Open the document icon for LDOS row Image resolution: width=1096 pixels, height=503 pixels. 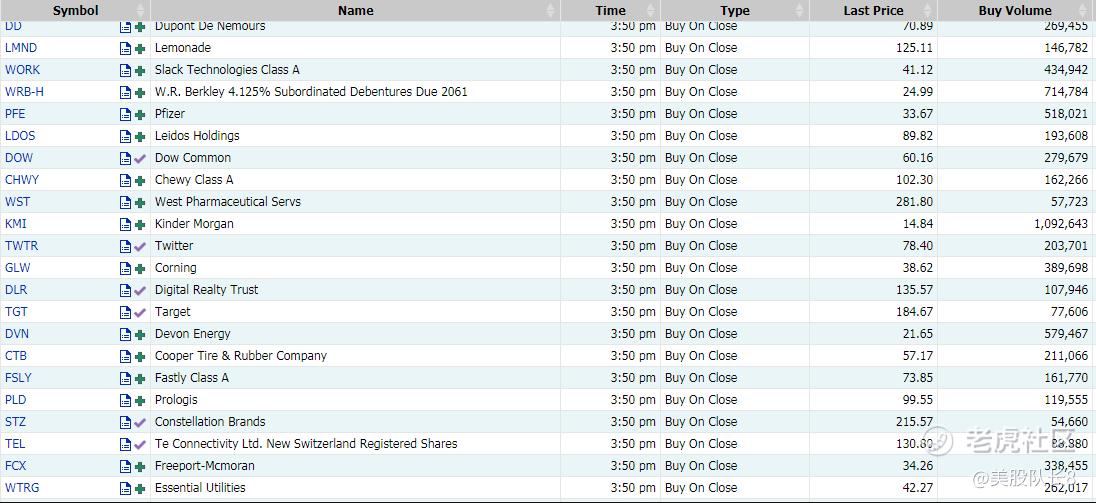[x=125, y=137]
